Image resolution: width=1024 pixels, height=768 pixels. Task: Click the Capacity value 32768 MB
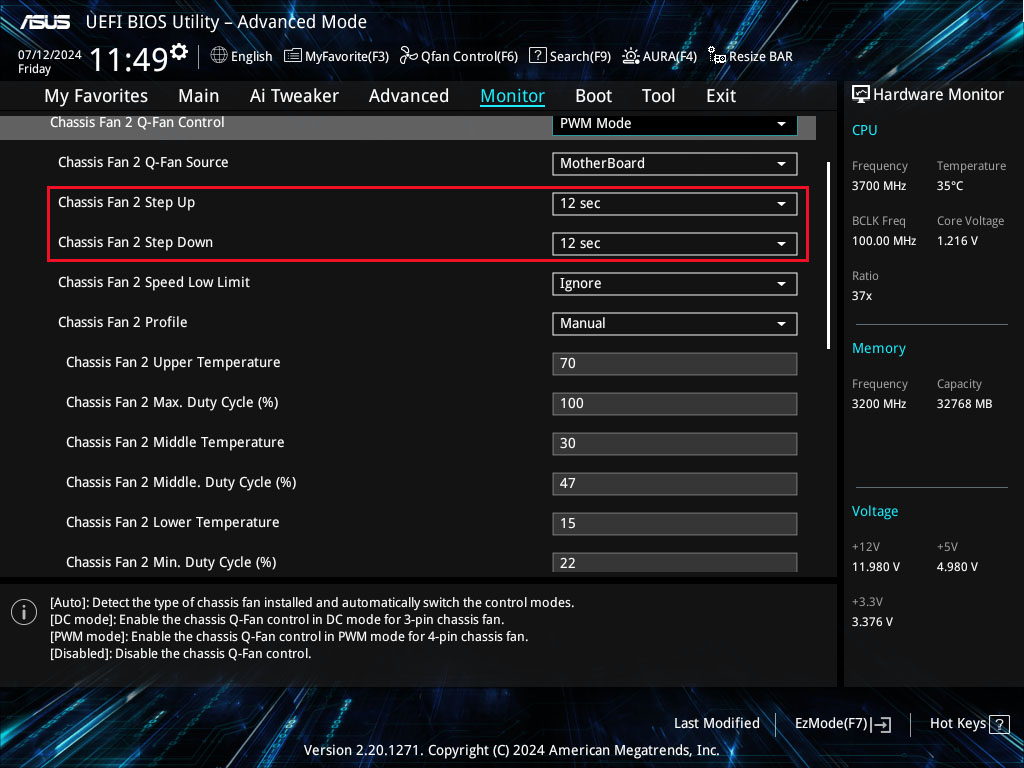[964, 404]
